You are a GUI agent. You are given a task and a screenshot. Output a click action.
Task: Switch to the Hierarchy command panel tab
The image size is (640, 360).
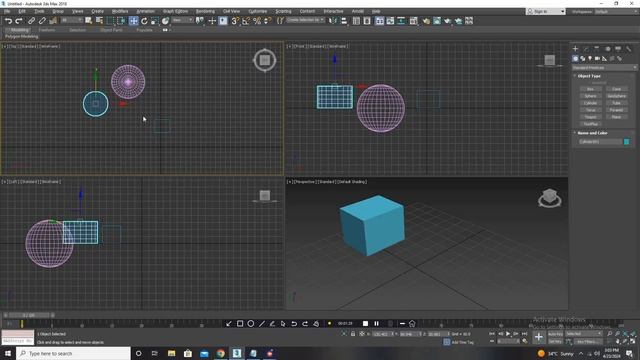click(x=597, y=49)
